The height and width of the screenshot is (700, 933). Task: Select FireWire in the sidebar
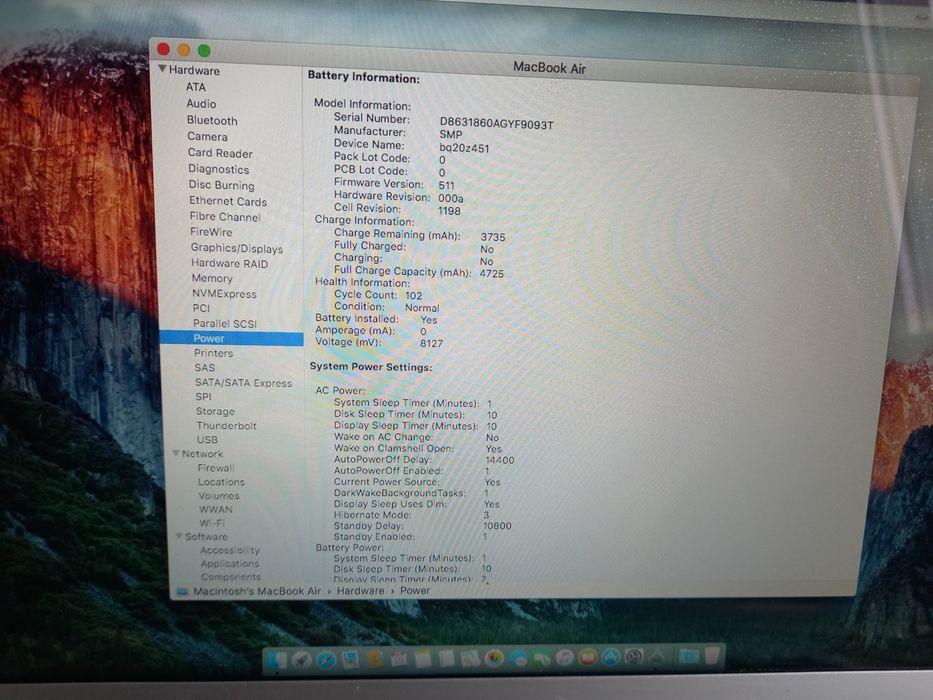(x=211, y=232)
